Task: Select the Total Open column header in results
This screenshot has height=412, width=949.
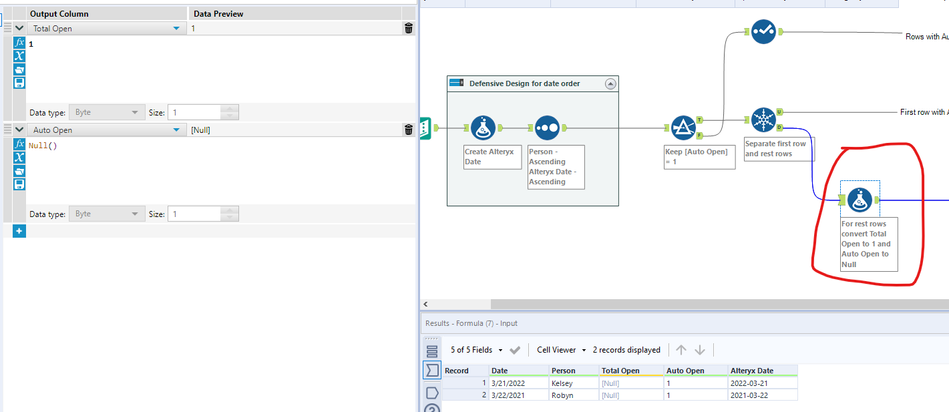Action: tap(631, 370)
